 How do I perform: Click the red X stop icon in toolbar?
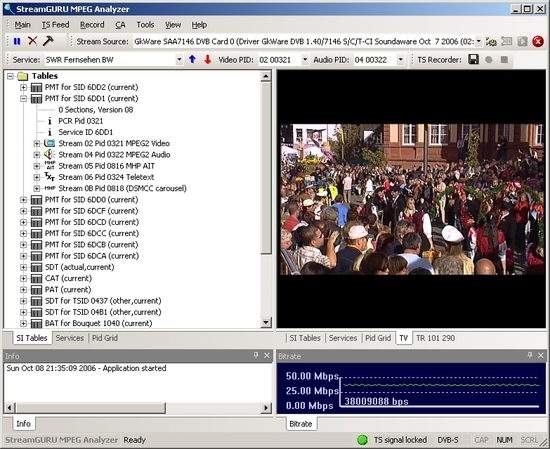(32, 41)
